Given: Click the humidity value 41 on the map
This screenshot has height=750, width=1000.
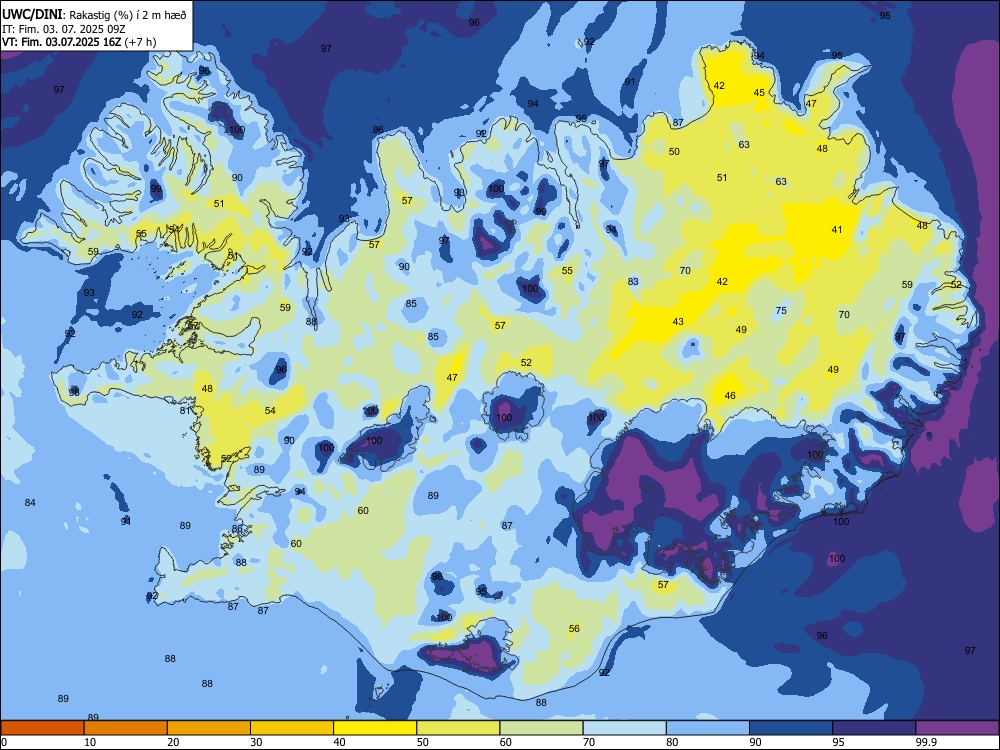Looking at the screenshot, I should [x=837, y=230].
